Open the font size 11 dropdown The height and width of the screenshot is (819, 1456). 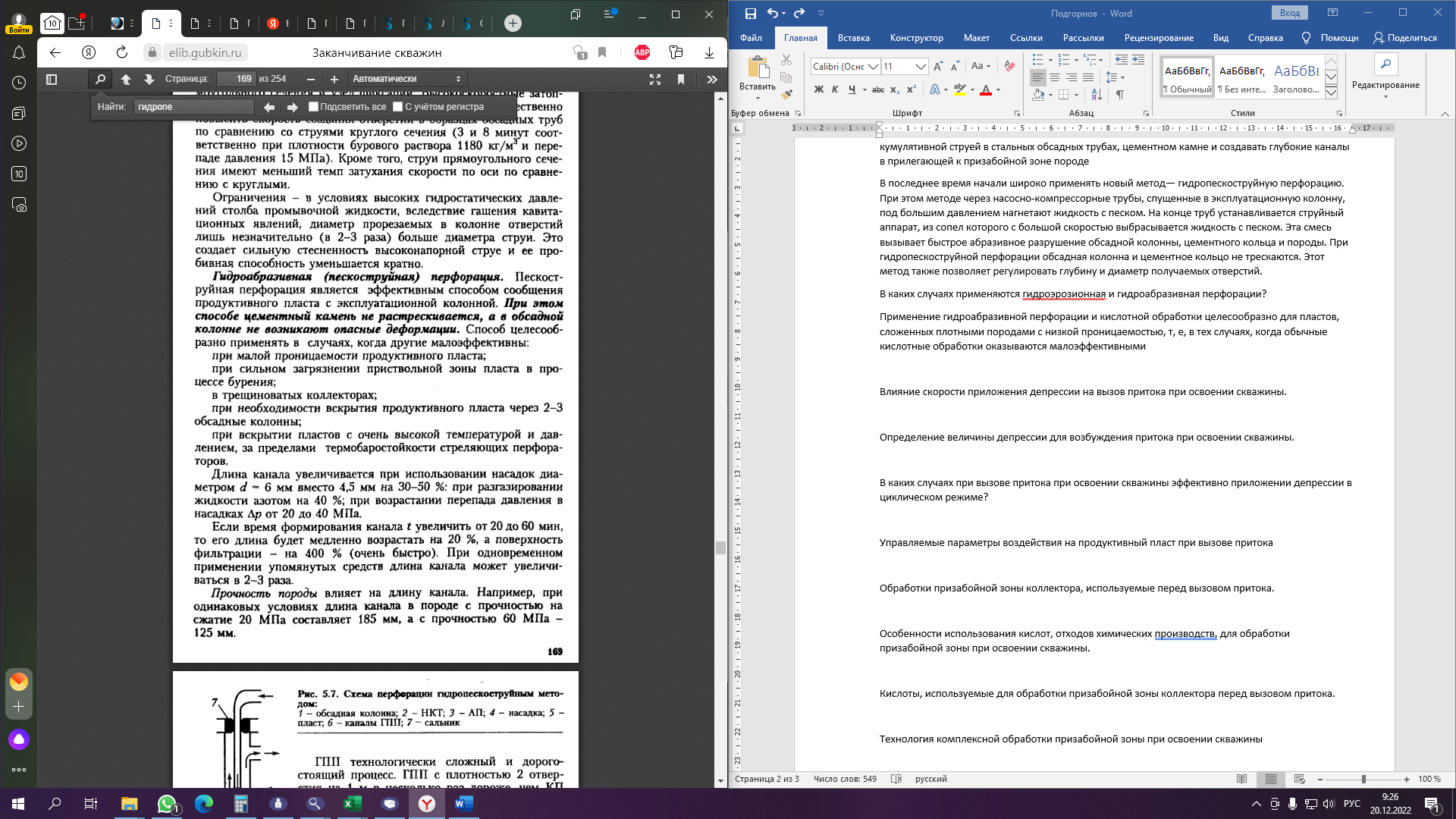[x=921, y=67]
